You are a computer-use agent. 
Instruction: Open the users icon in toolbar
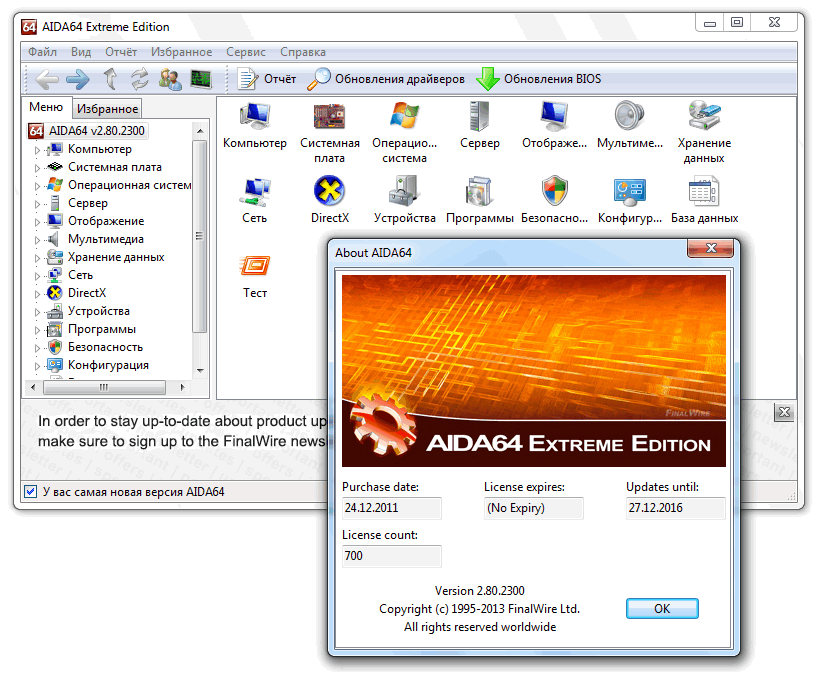pyautogui.click(x=170, y=79)
